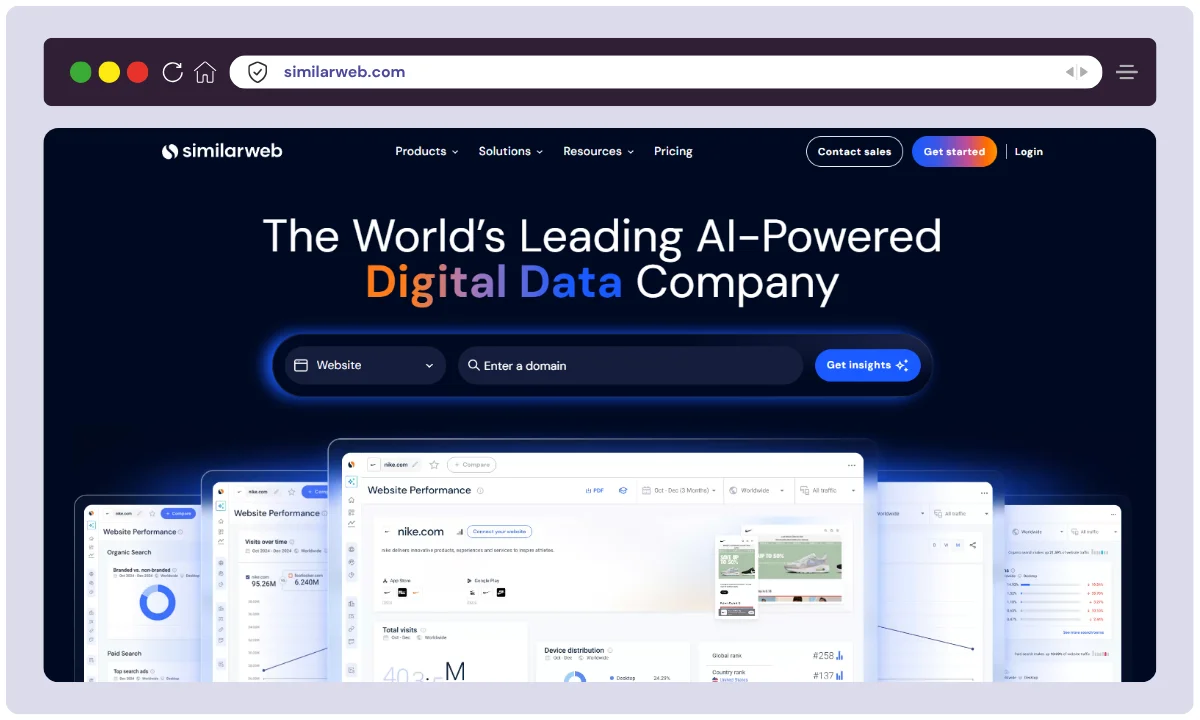Open the Resources menu
The height and width of the screenshot is (720, 1200).
coord(599,152)
